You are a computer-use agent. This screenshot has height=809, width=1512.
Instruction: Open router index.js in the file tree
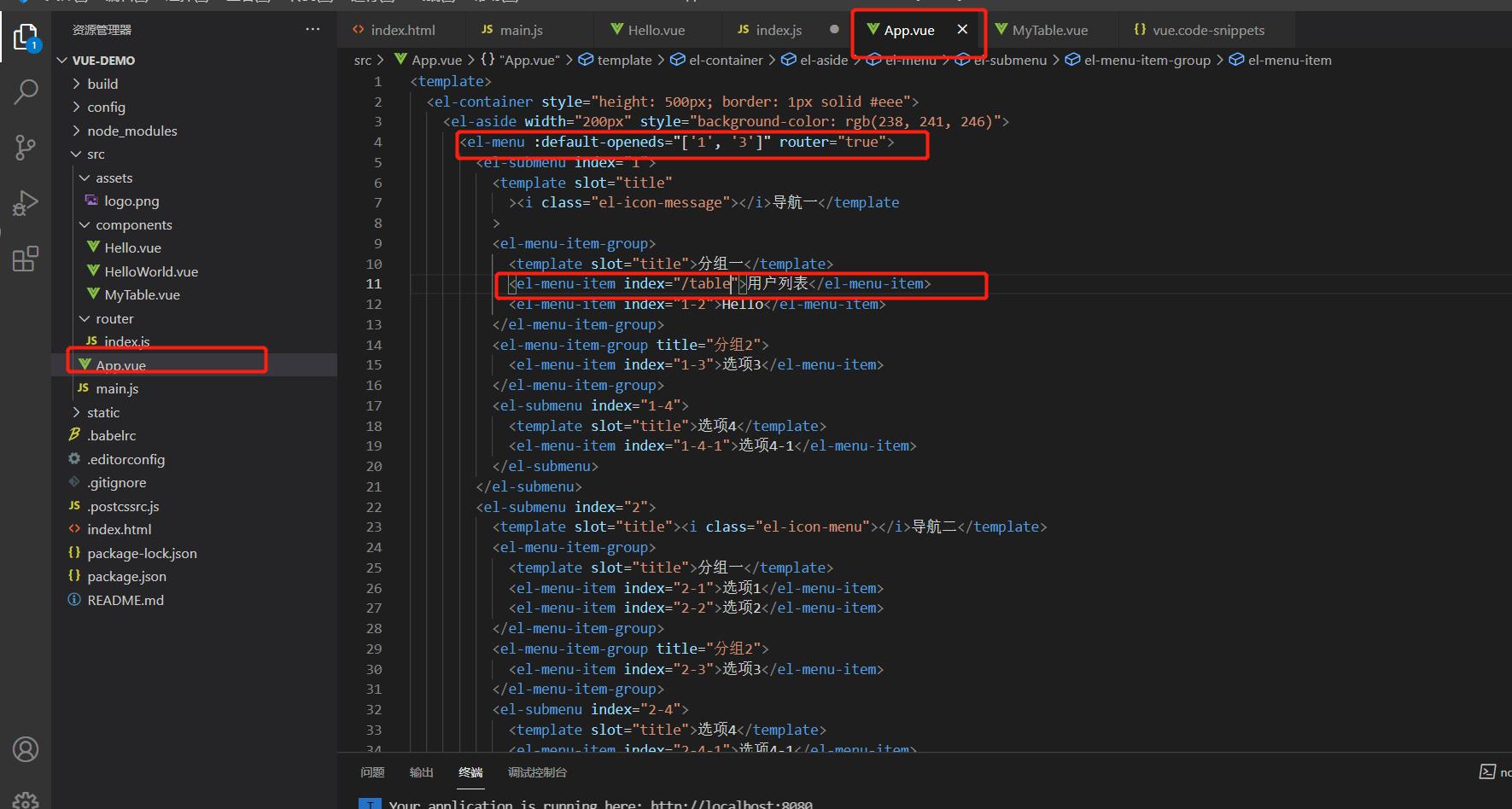point(126,341)
